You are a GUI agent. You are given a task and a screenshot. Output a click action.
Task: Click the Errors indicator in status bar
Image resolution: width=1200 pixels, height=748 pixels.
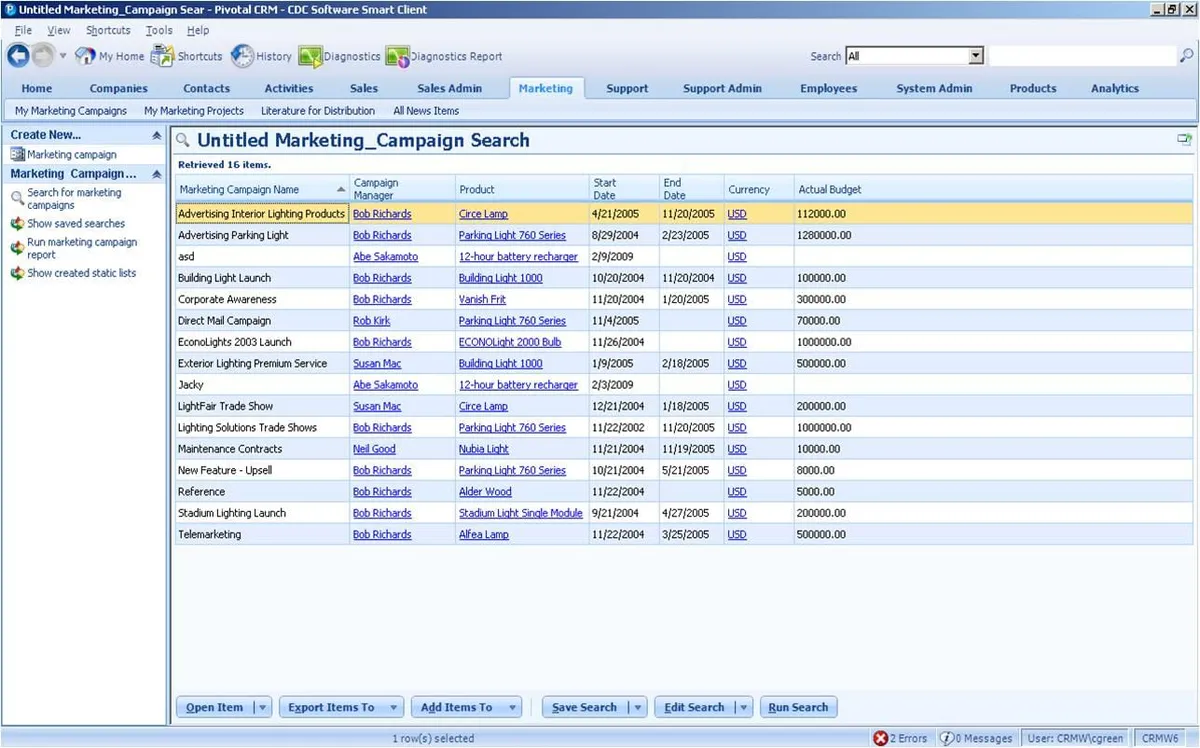900,738
